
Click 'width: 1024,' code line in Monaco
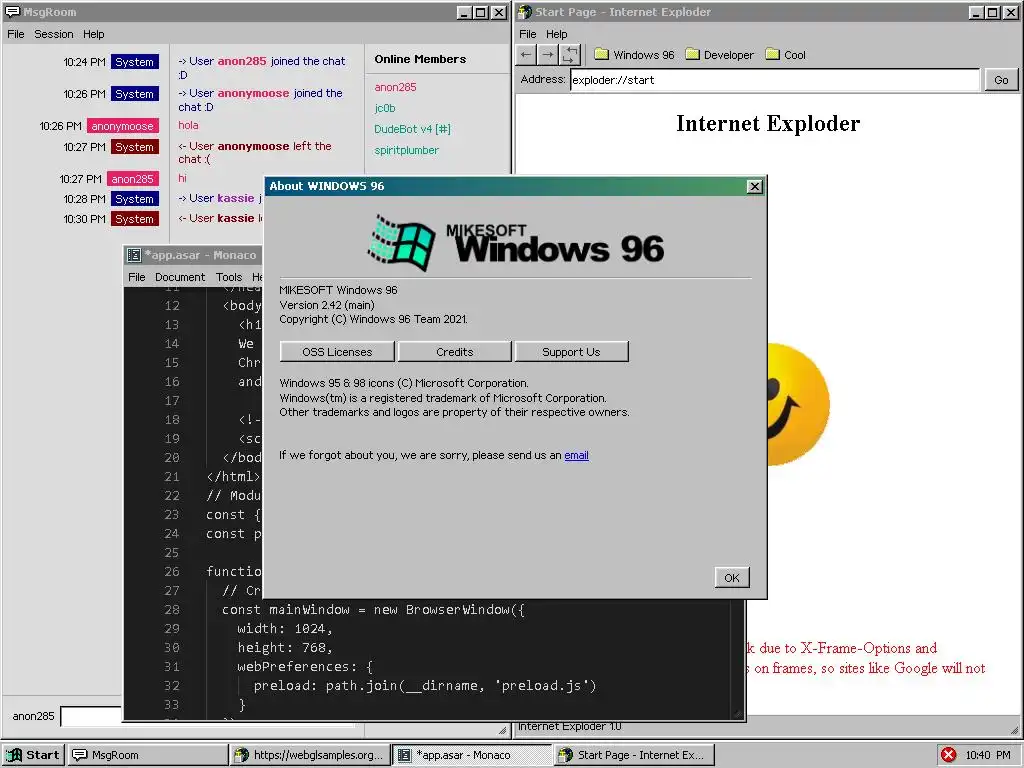click(x=285, y=628)
